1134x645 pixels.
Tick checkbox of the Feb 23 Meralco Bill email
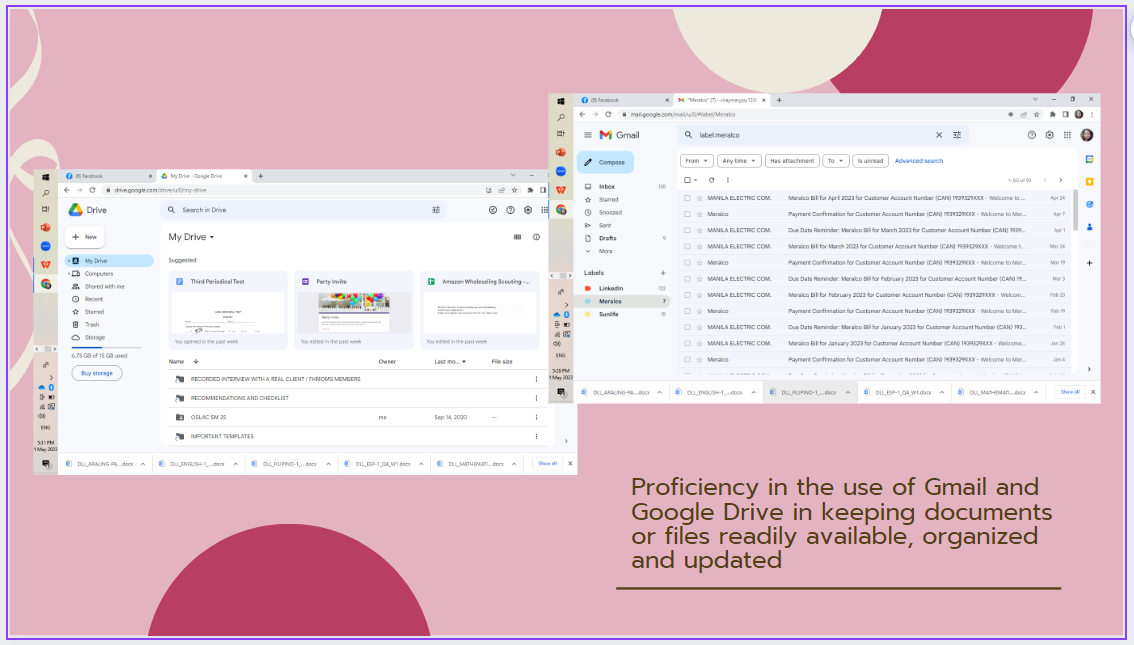click(x=687, y=295)
